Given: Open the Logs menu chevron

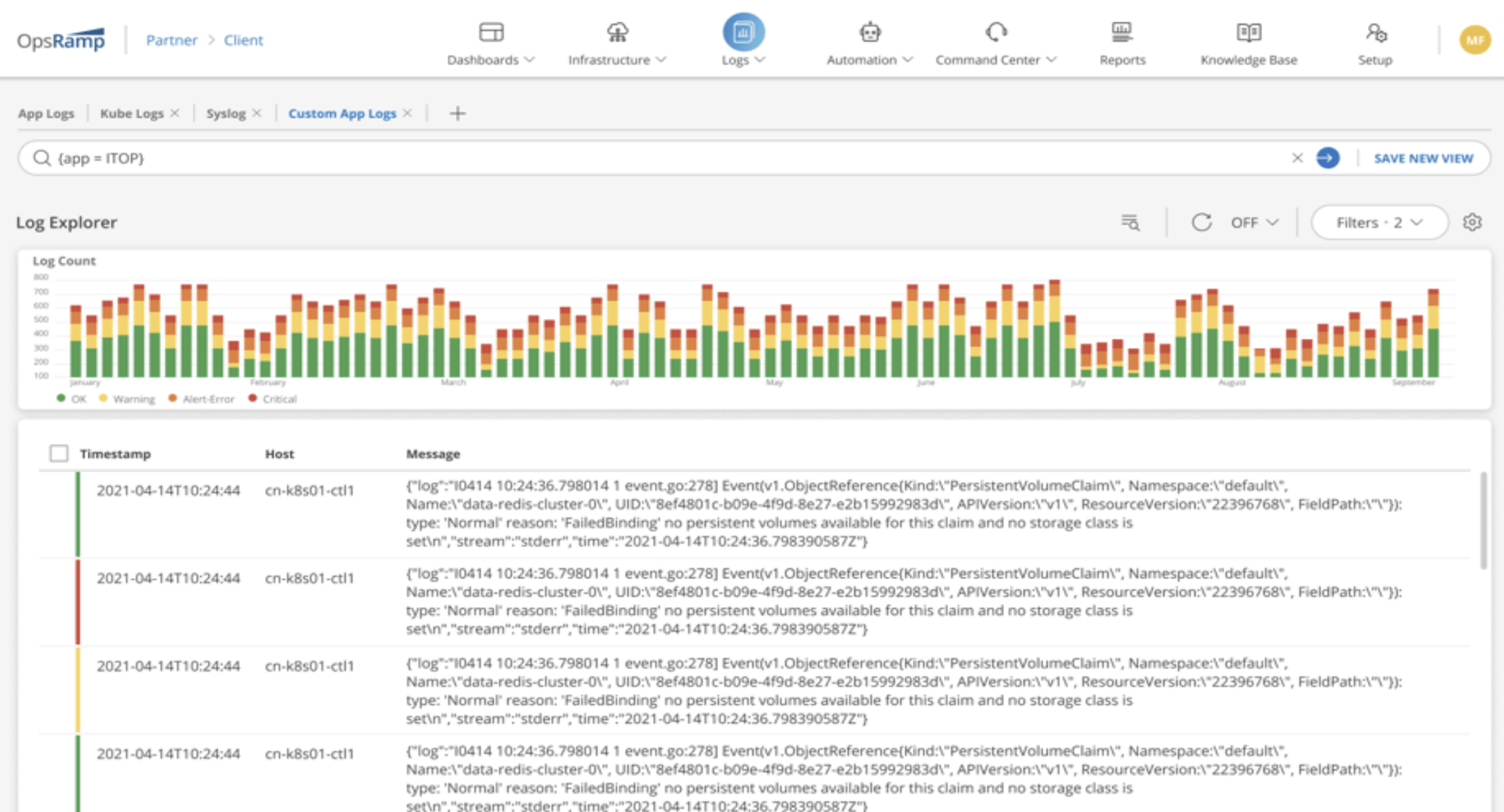Looking at the screenshot, I should pos(760,60).
